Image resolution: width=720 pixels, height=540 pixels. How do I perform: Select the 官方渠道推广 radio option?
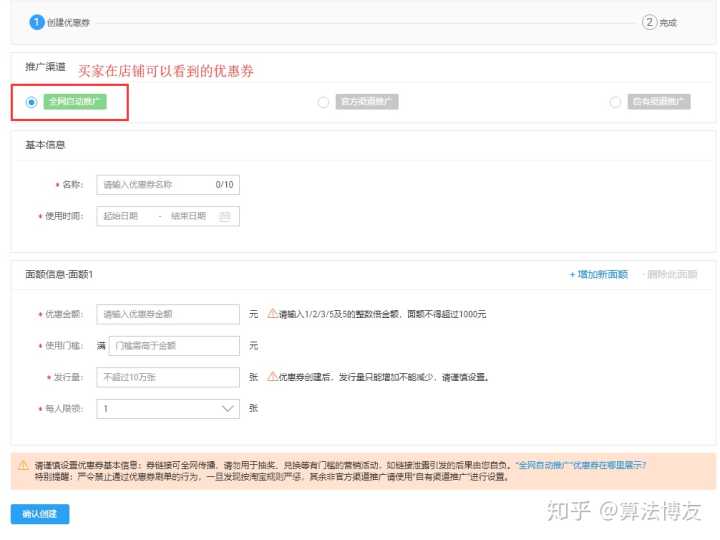tap(322, 102)
